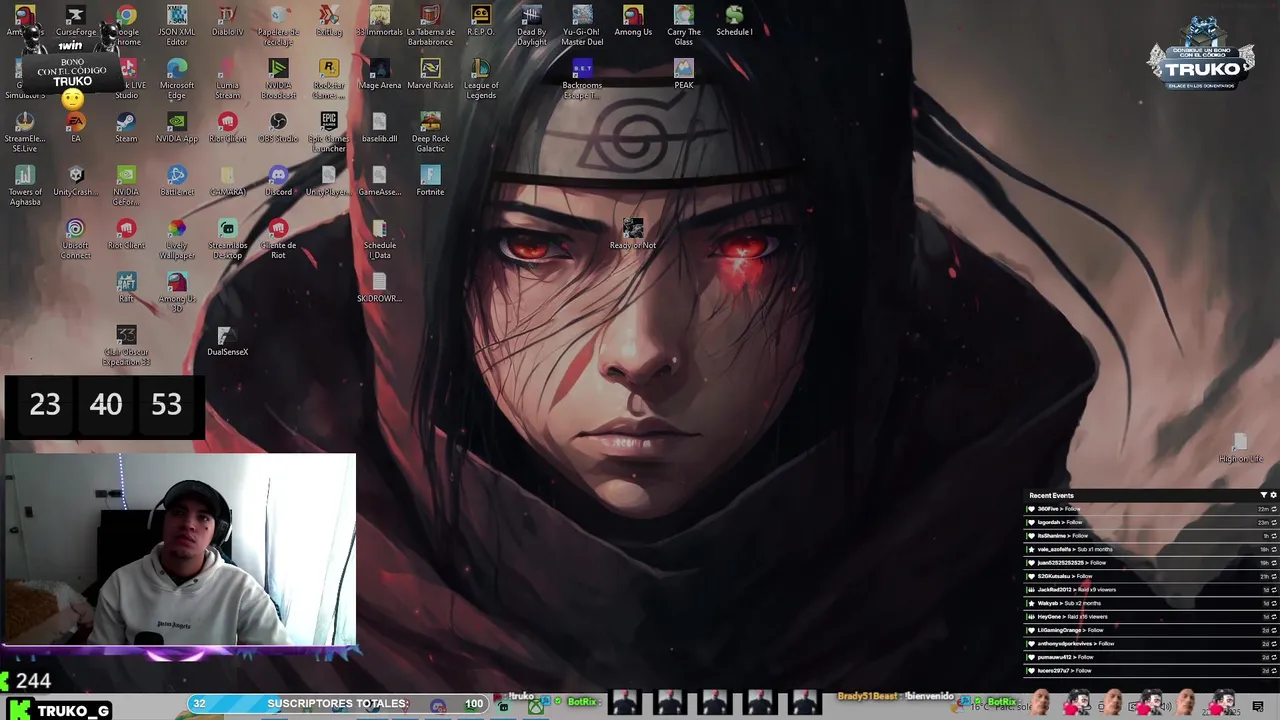1280x720 pixels.
Task: Select the NVIDIA App icon
Action: 177,127
